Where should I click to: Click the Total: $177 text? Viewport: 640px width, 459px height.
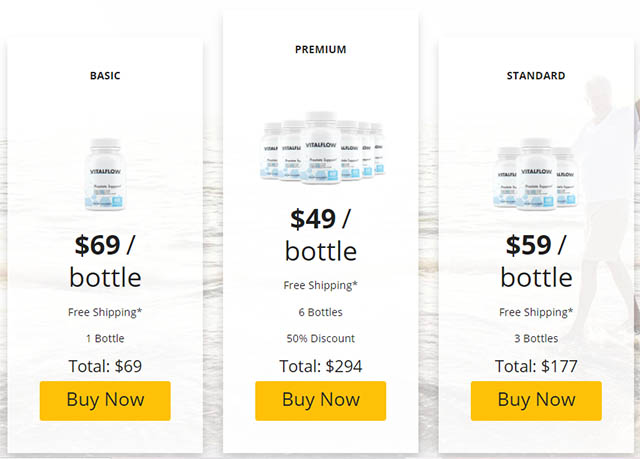point(536,366)
